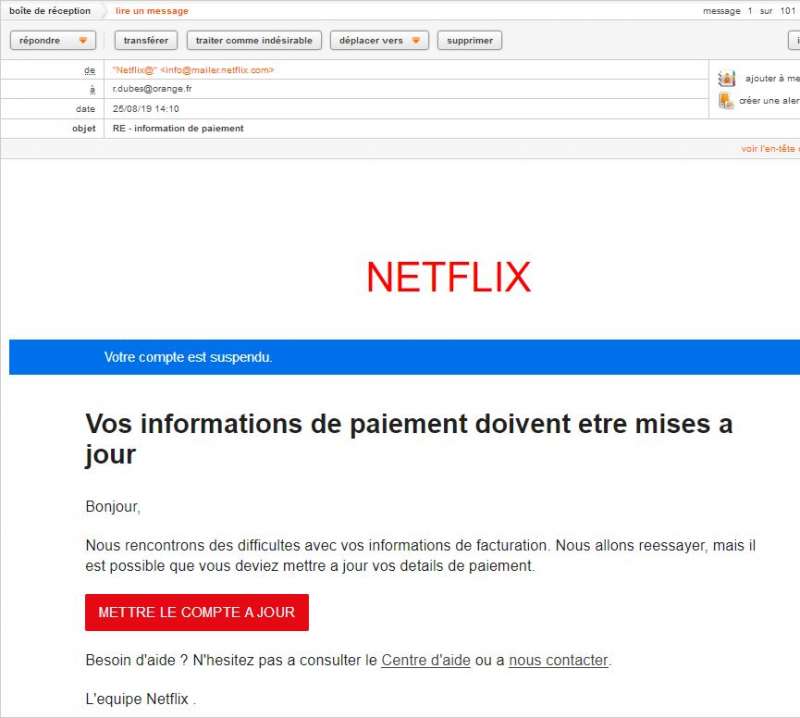Click the transférer button

pos(146,40)
